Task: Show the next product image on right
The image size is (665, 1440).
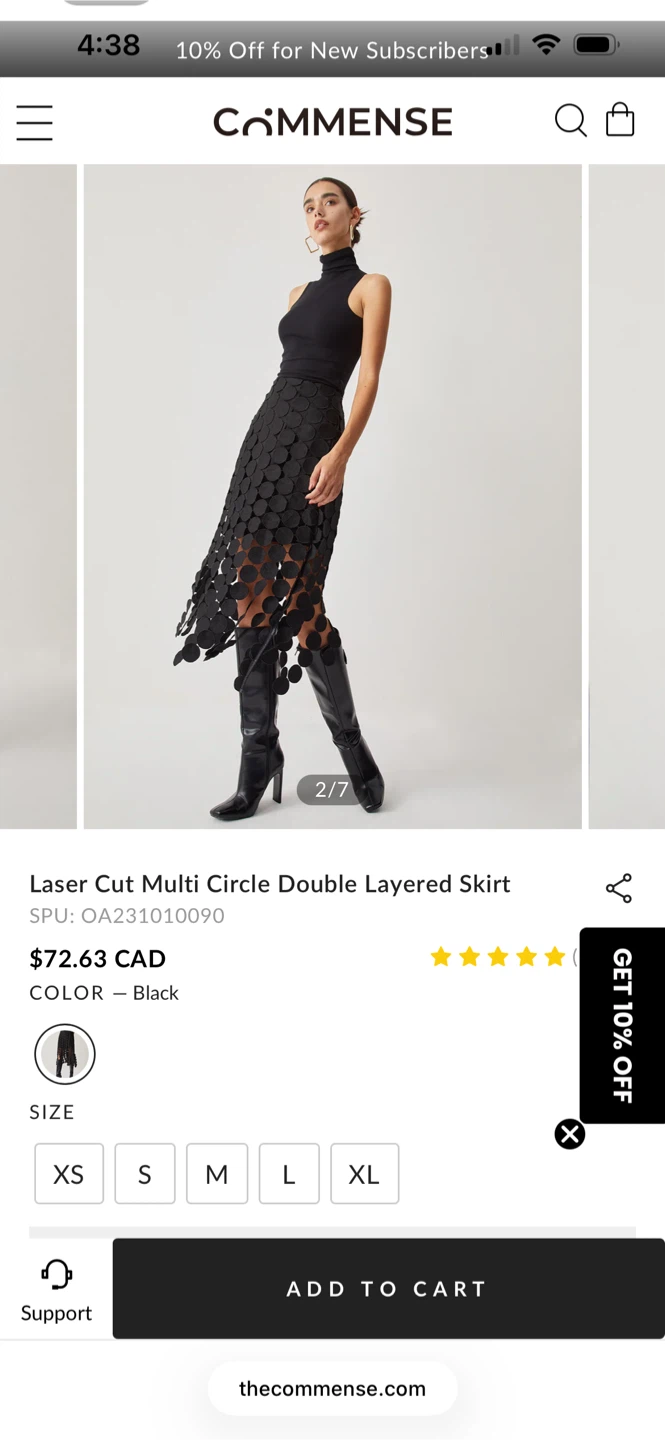Action: click(627, 496)
